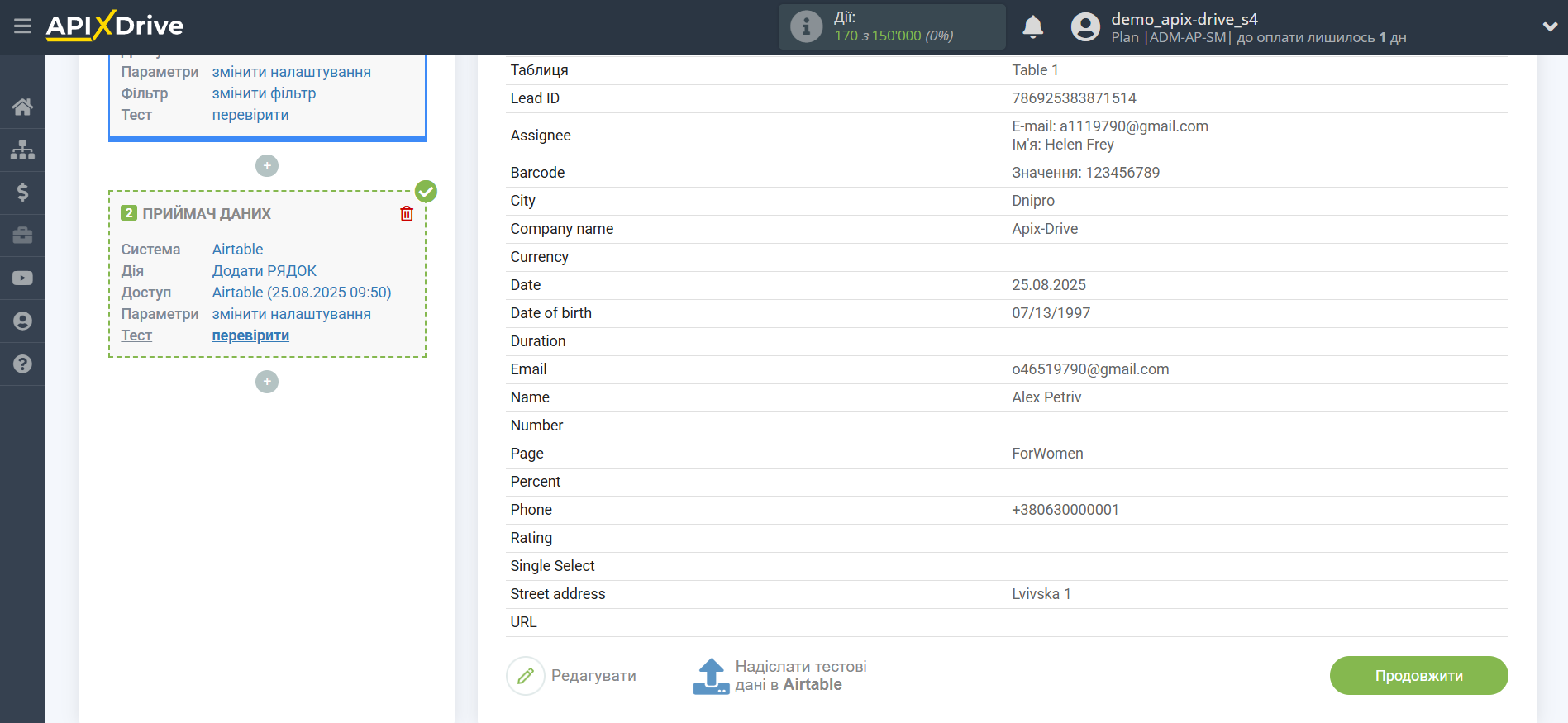Go to home in the sidebar
The width and height of the screenshot is (1568, 723).
pyautogui.click(x=22, y=107)
